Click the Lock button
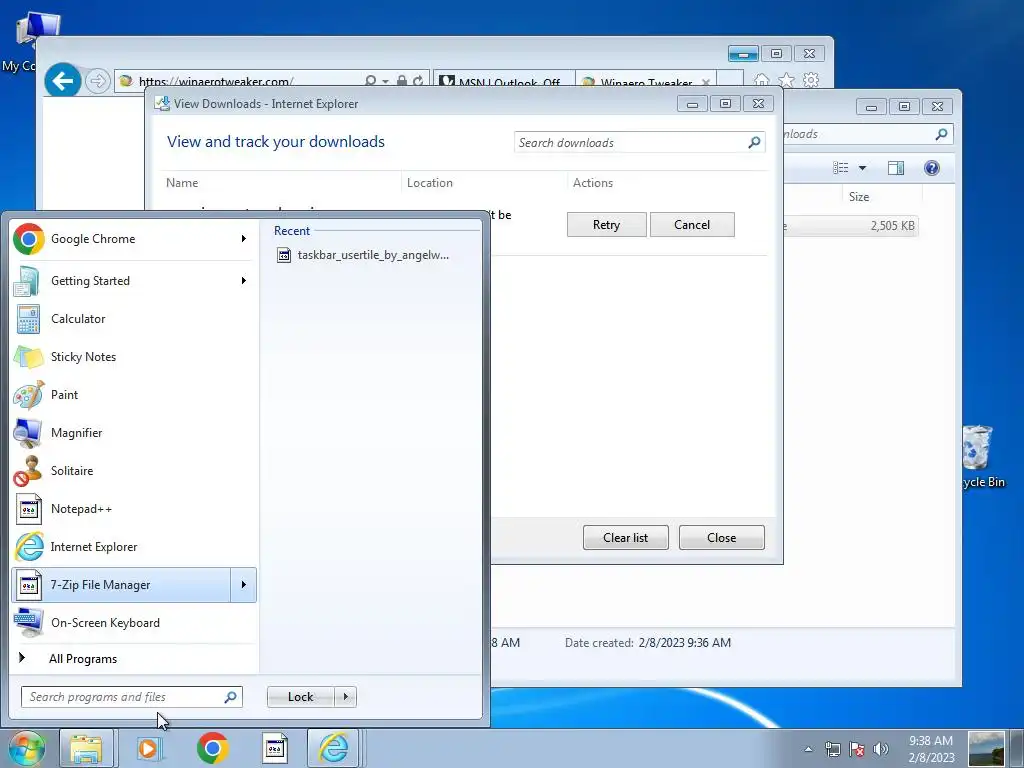The width and height of the screenshot is (1024, 768). 300,697
